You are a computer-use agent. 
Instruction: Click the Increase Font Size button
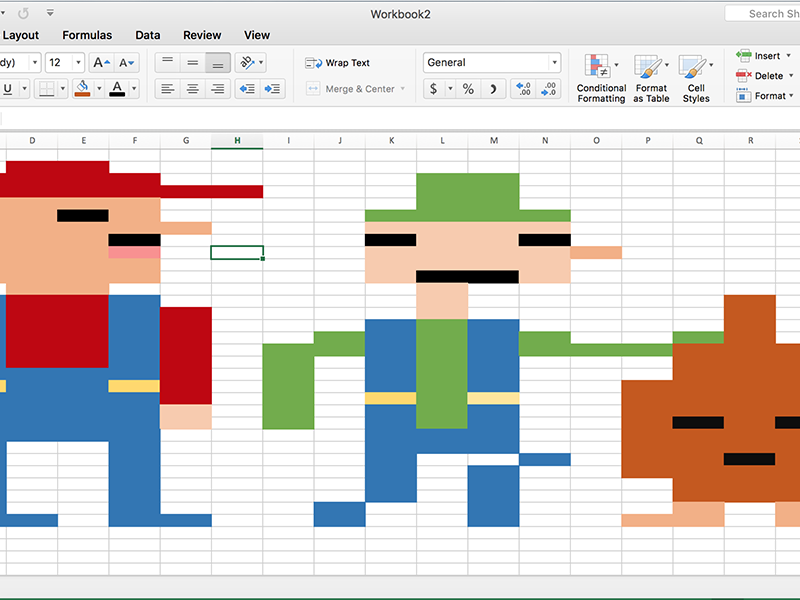101,63
